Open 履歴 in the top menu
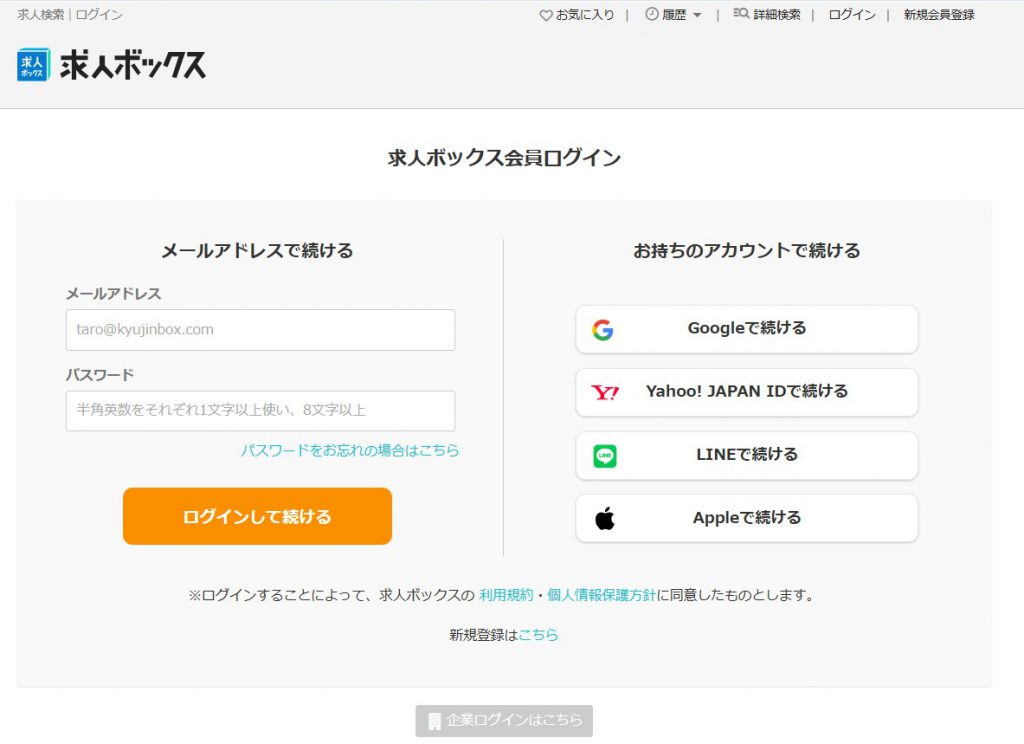Screen dimensions: 1024x744 coord(675,15)
